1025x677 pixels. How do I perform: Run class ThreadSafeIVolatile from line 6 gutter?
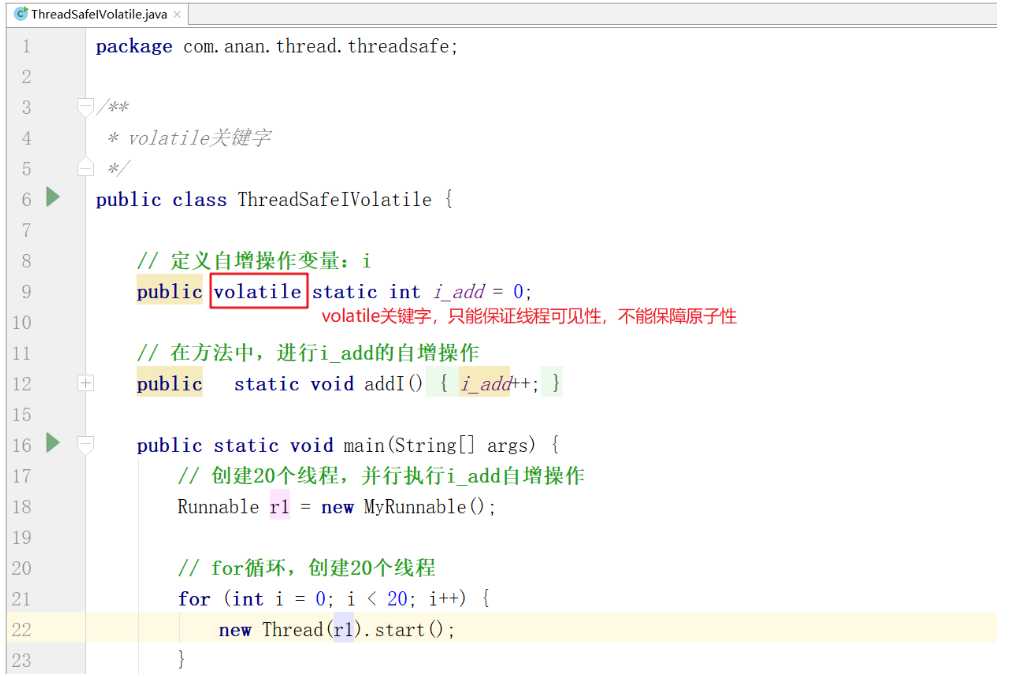click(x=53, y=197)
